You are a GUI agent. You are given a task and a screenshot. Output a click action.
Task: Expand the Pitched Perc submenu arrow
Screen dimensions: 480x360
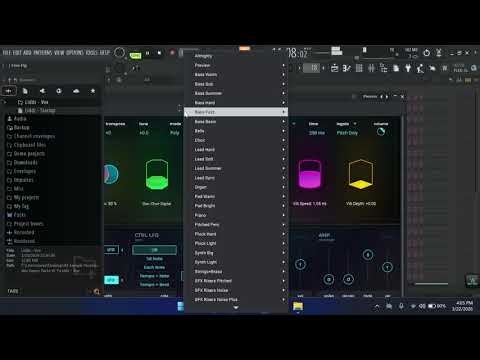click(x=284, y=225)
